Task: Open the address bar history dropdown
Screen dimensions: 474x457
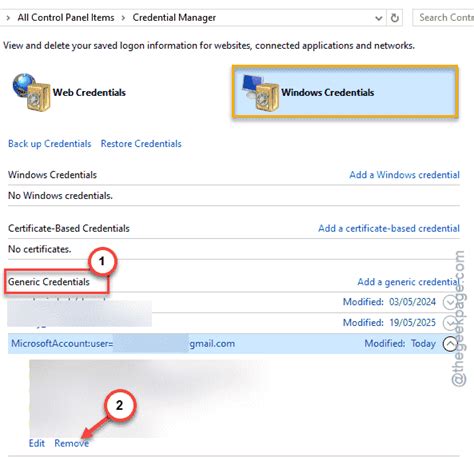Action: (x=379, y=18)
